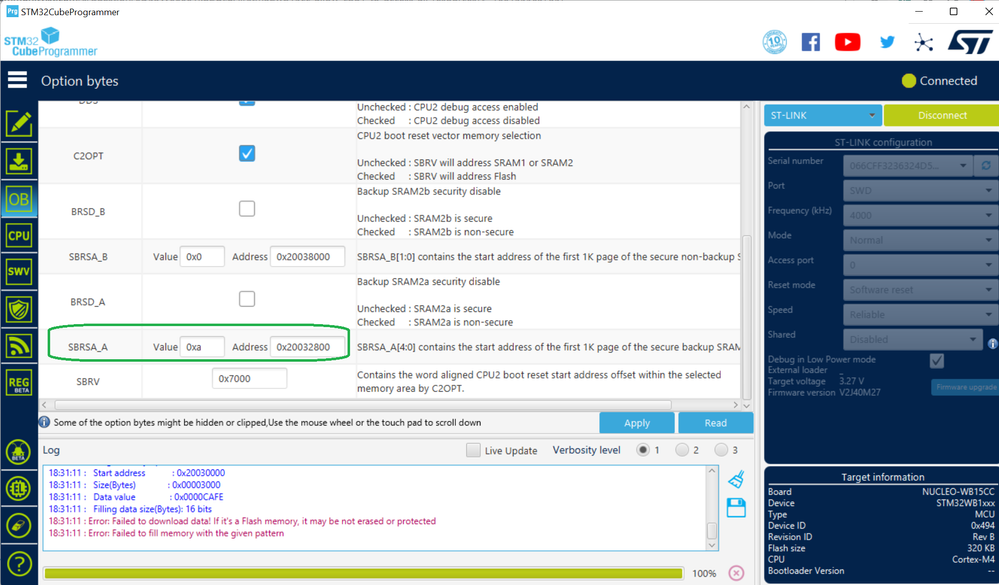Click the progress bar at 100%
This screenshot has height=585, width=999.
click(x=363, y=574)
